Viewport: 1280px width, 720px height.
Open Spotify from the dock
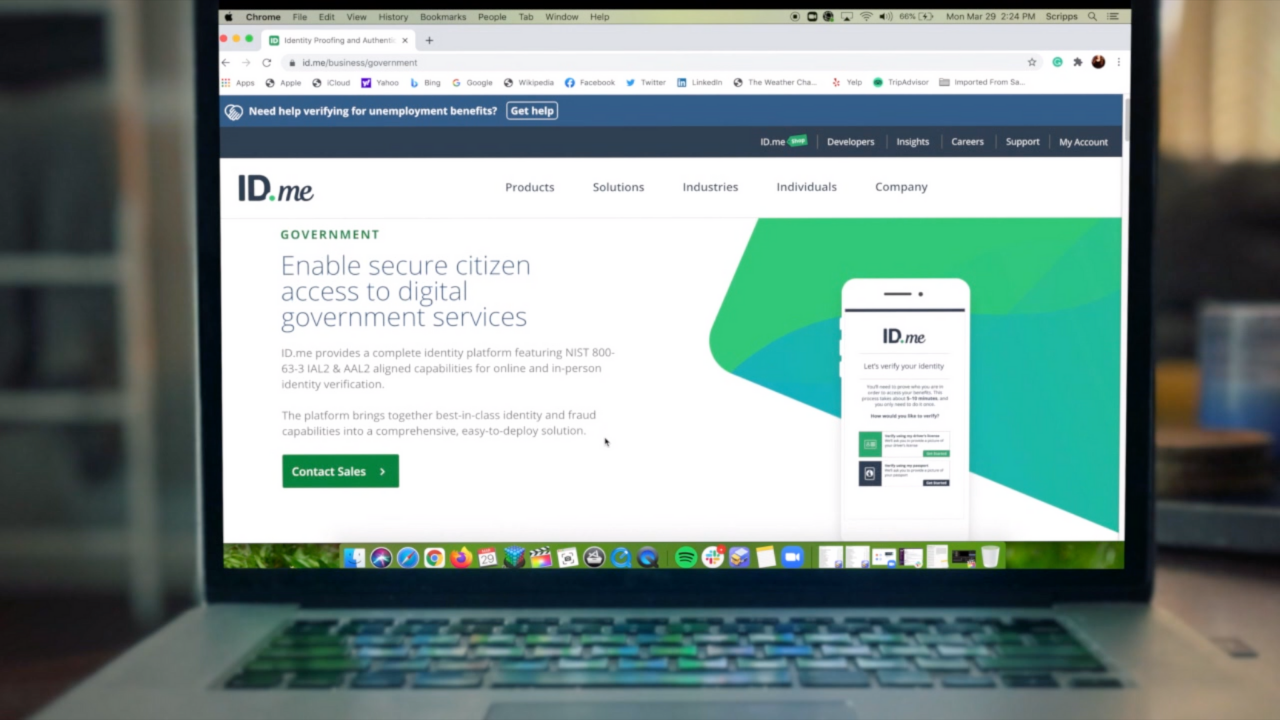[x=686, y=557]
